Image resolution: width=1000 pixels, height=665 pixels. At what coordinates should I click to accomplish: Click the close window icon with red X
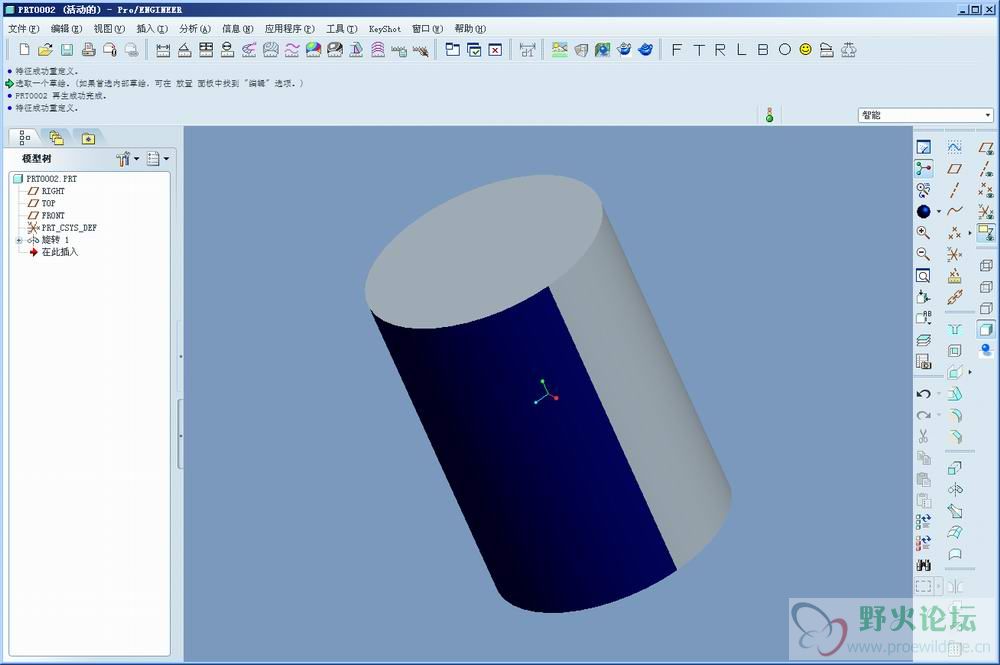click(x=496, y=50)
